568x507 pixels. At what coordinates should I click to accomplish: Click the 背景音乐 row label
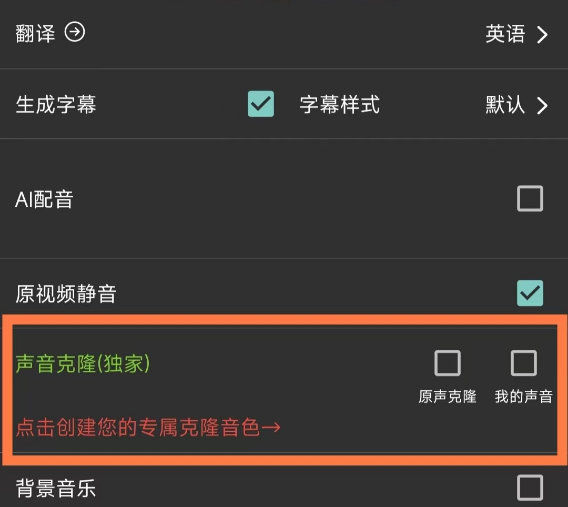[56, 489]
